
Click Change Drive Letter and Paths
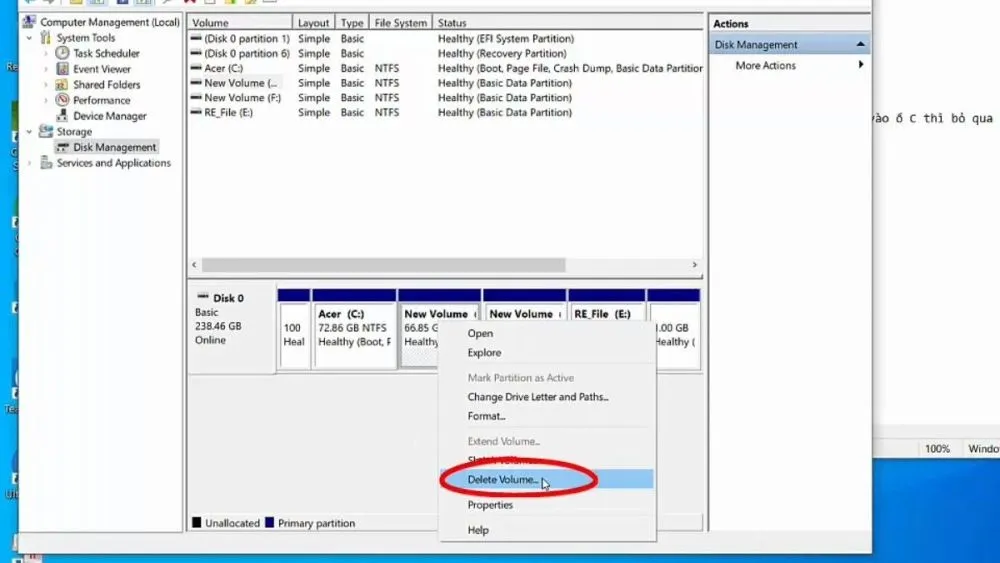(x=538, y=397)
